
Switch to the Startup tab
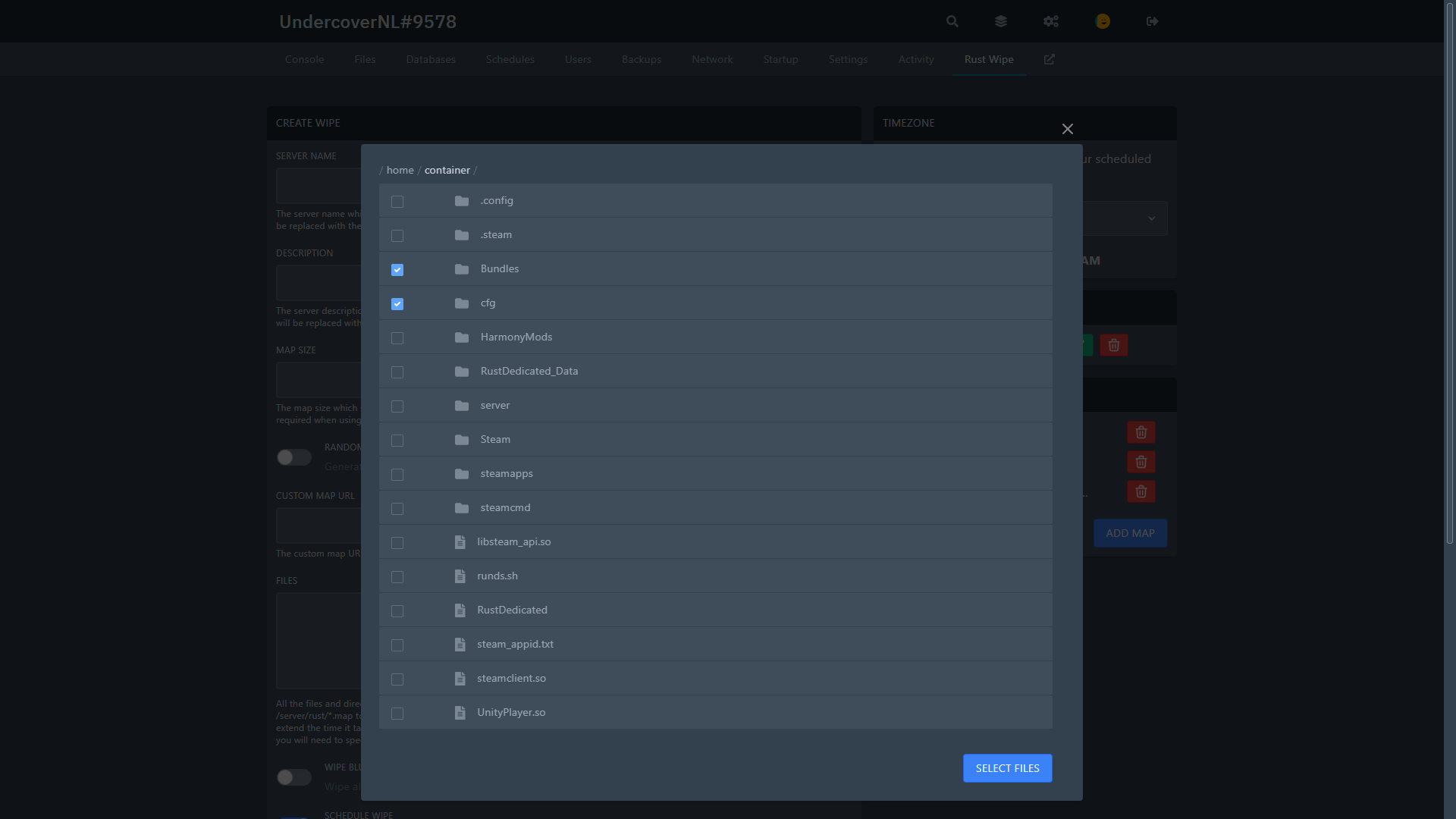780,59
